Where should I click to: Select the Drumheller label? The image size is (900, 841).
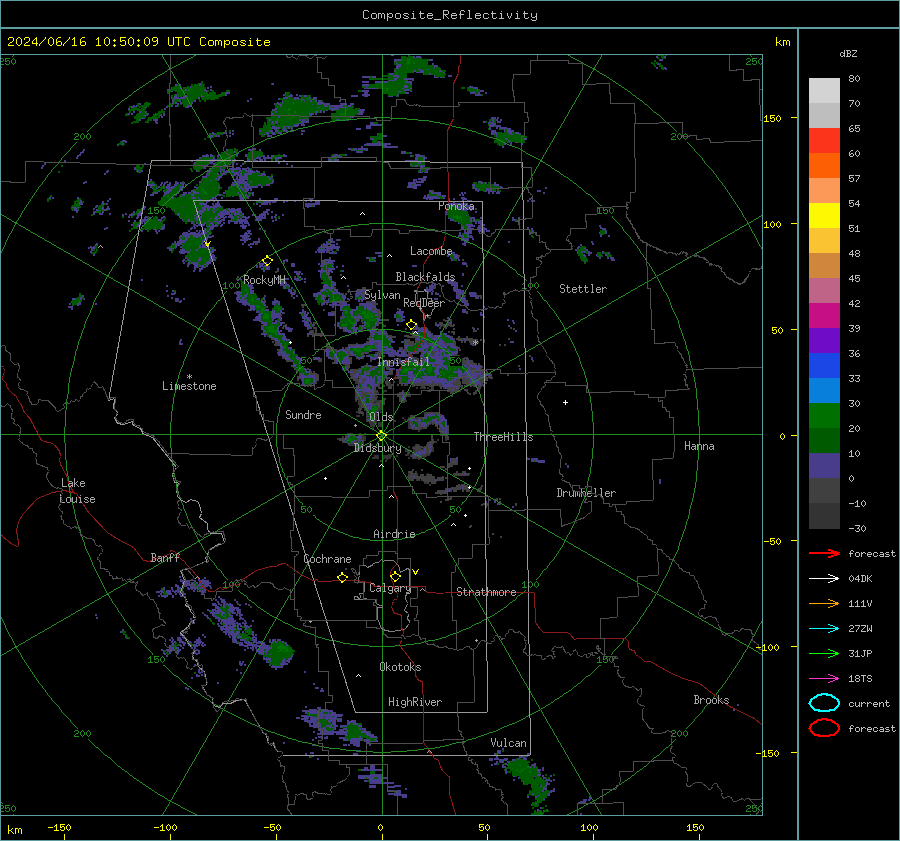click(x=586, y=493)
